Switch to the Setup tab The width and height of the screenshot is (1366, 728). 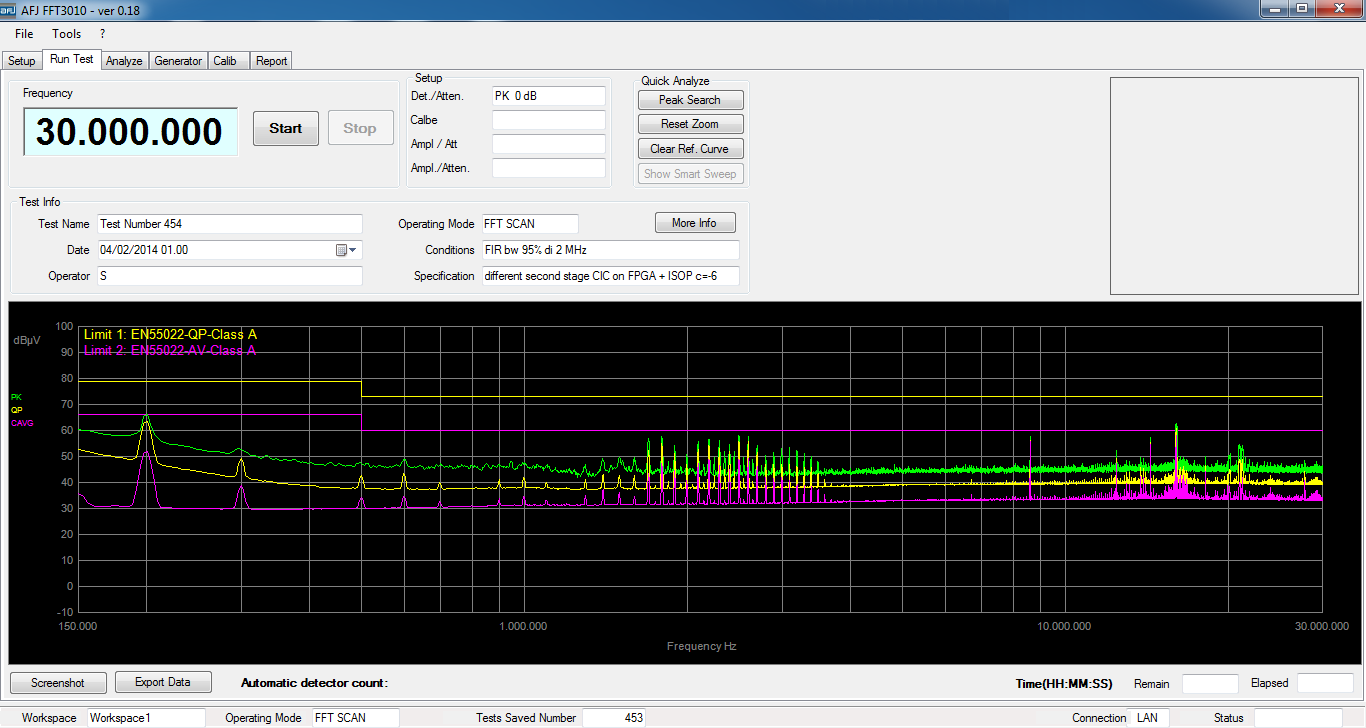pyautogui.click(x=22, y=61)
